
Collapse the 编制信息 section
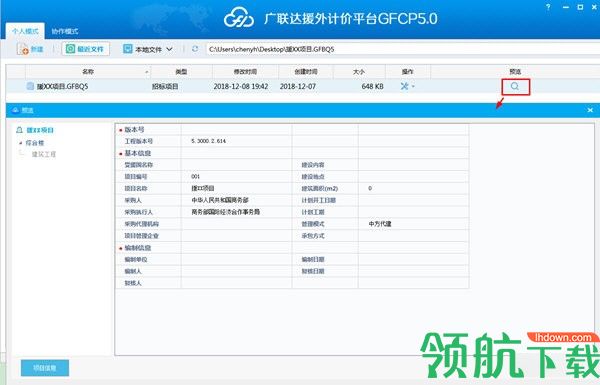pyautogui.click(x=121, y=248)
